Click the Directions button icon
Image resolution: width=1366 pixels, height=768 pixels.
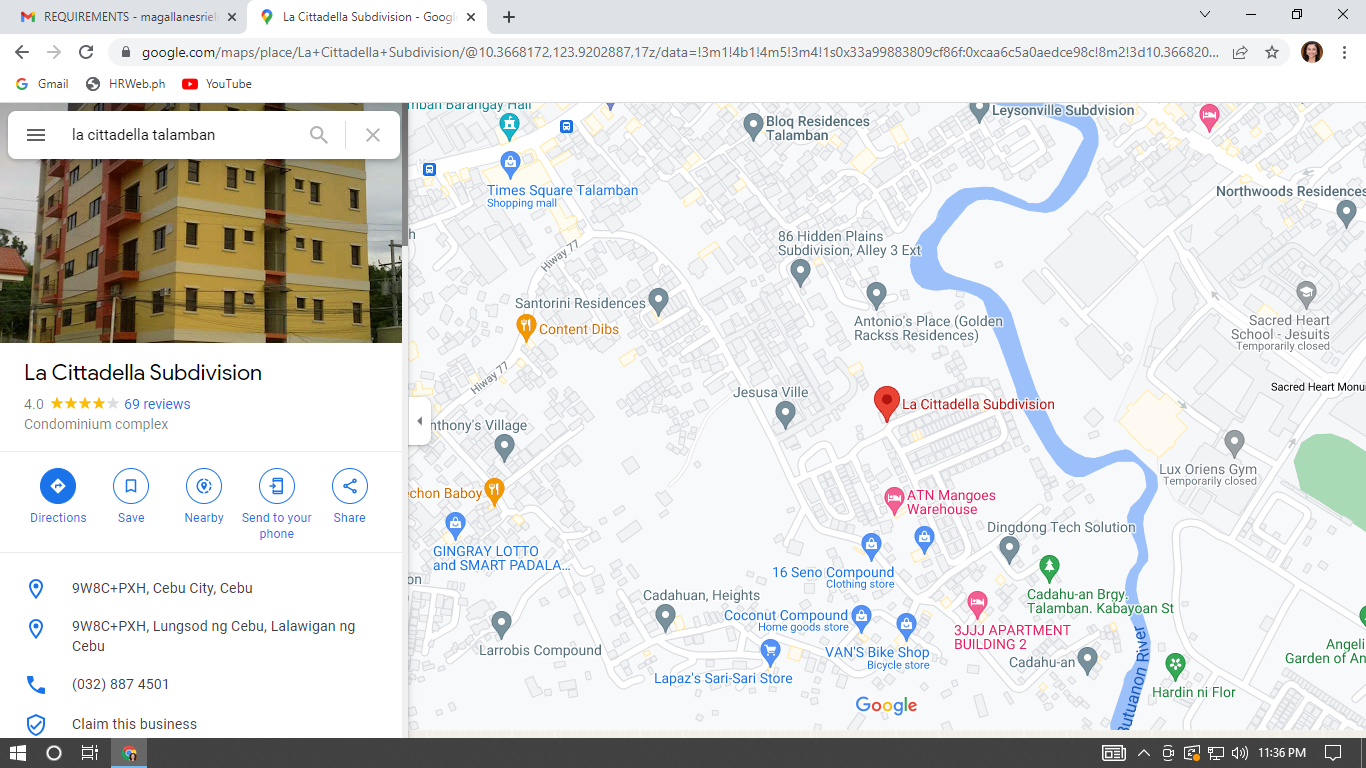58,487
